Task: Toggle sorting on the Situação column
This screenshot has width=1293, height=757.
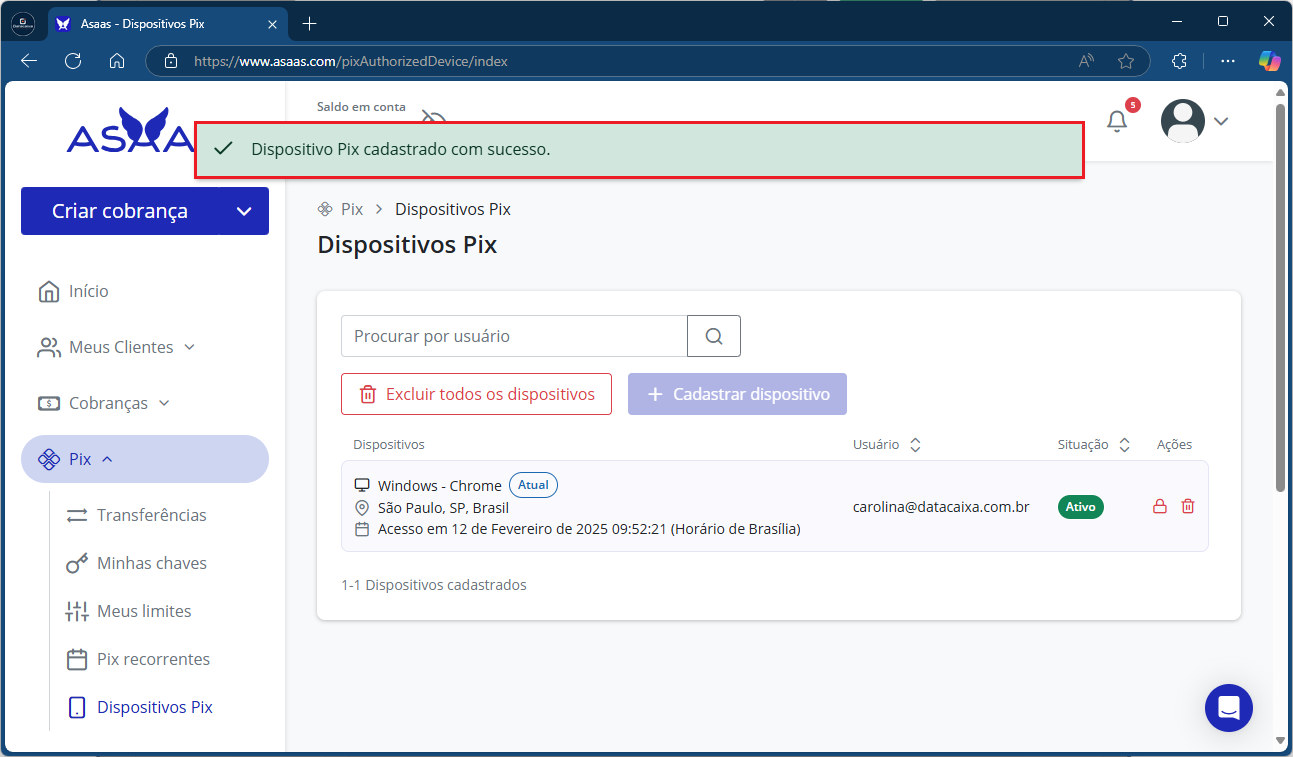Action: 1124,444
